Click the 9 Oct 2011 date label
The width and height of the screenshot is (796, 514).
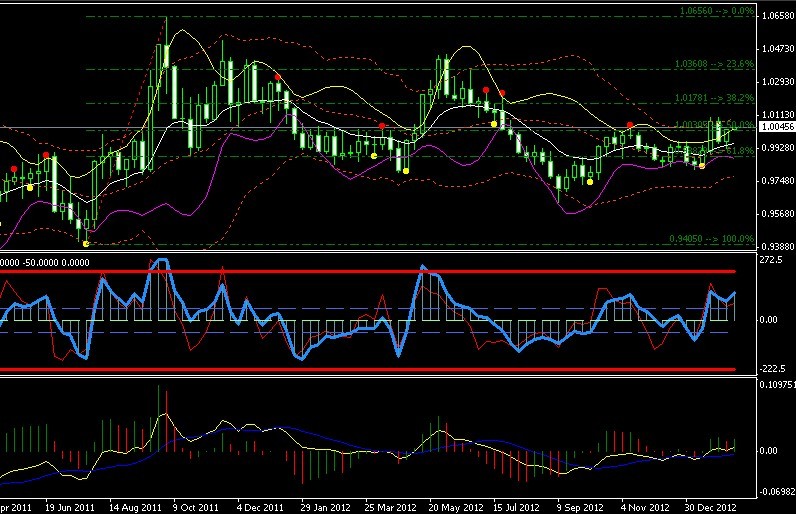click(x=195, y=507)
